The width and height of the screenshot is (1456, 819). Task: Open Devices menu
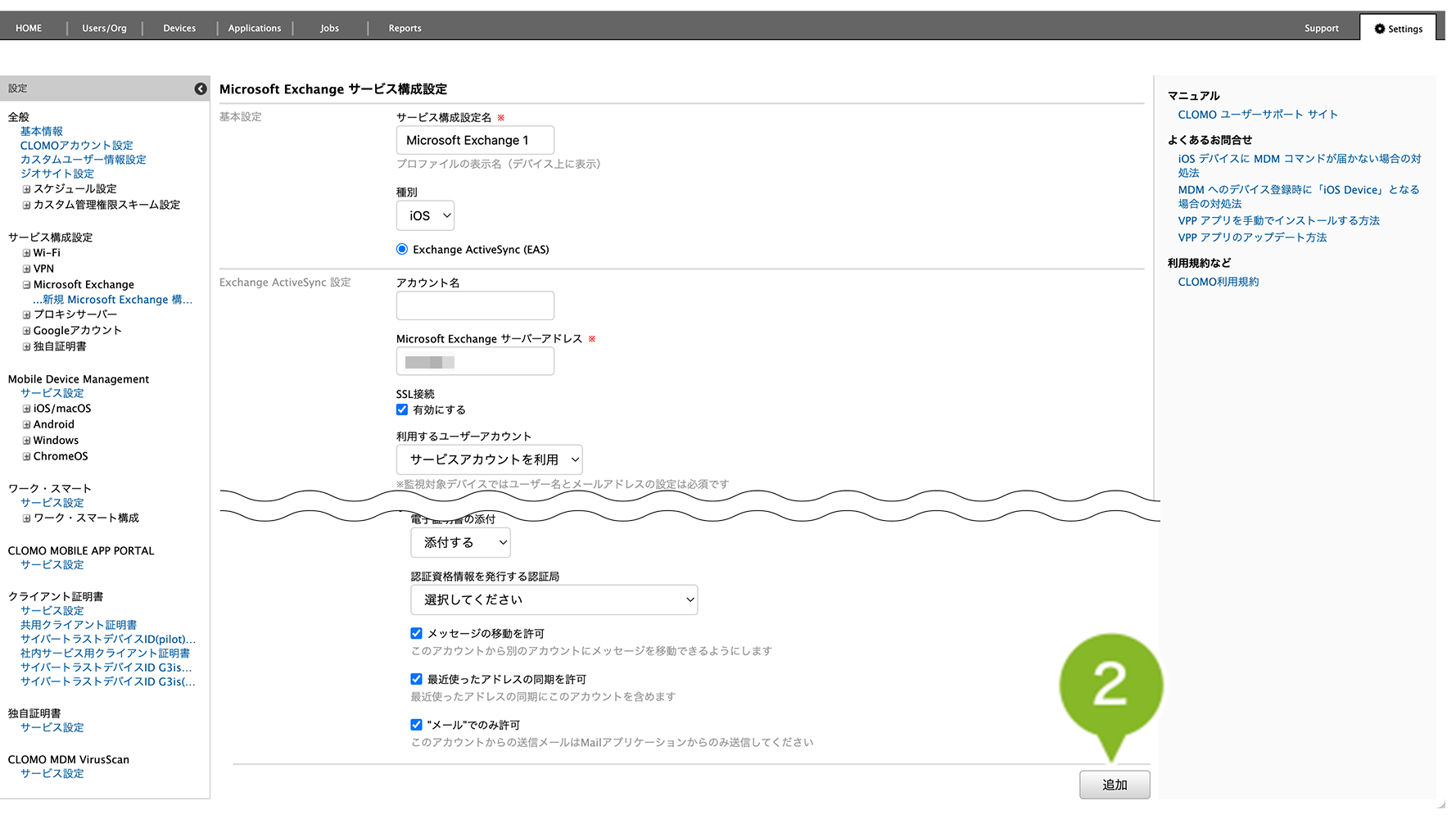179,28
